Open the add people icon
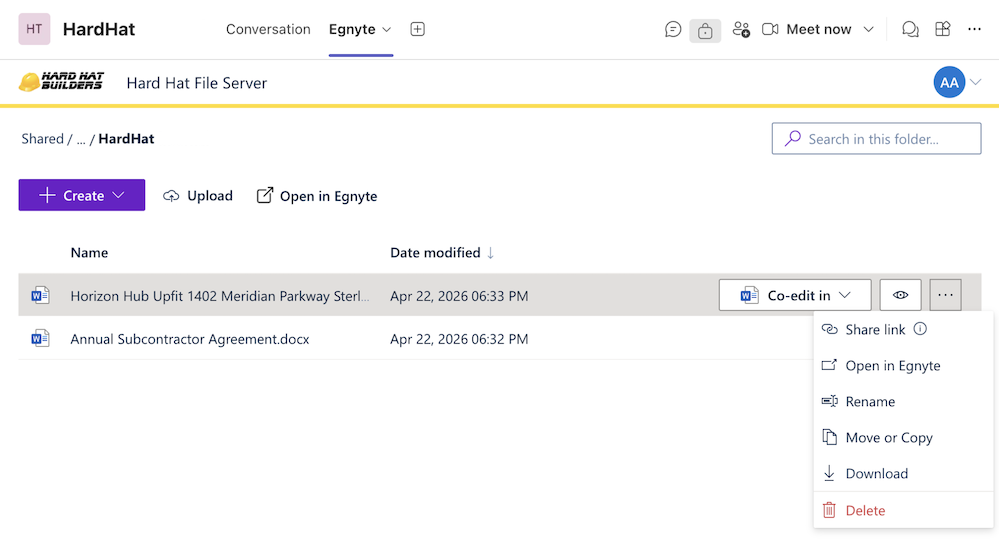 tap(741, 29)
